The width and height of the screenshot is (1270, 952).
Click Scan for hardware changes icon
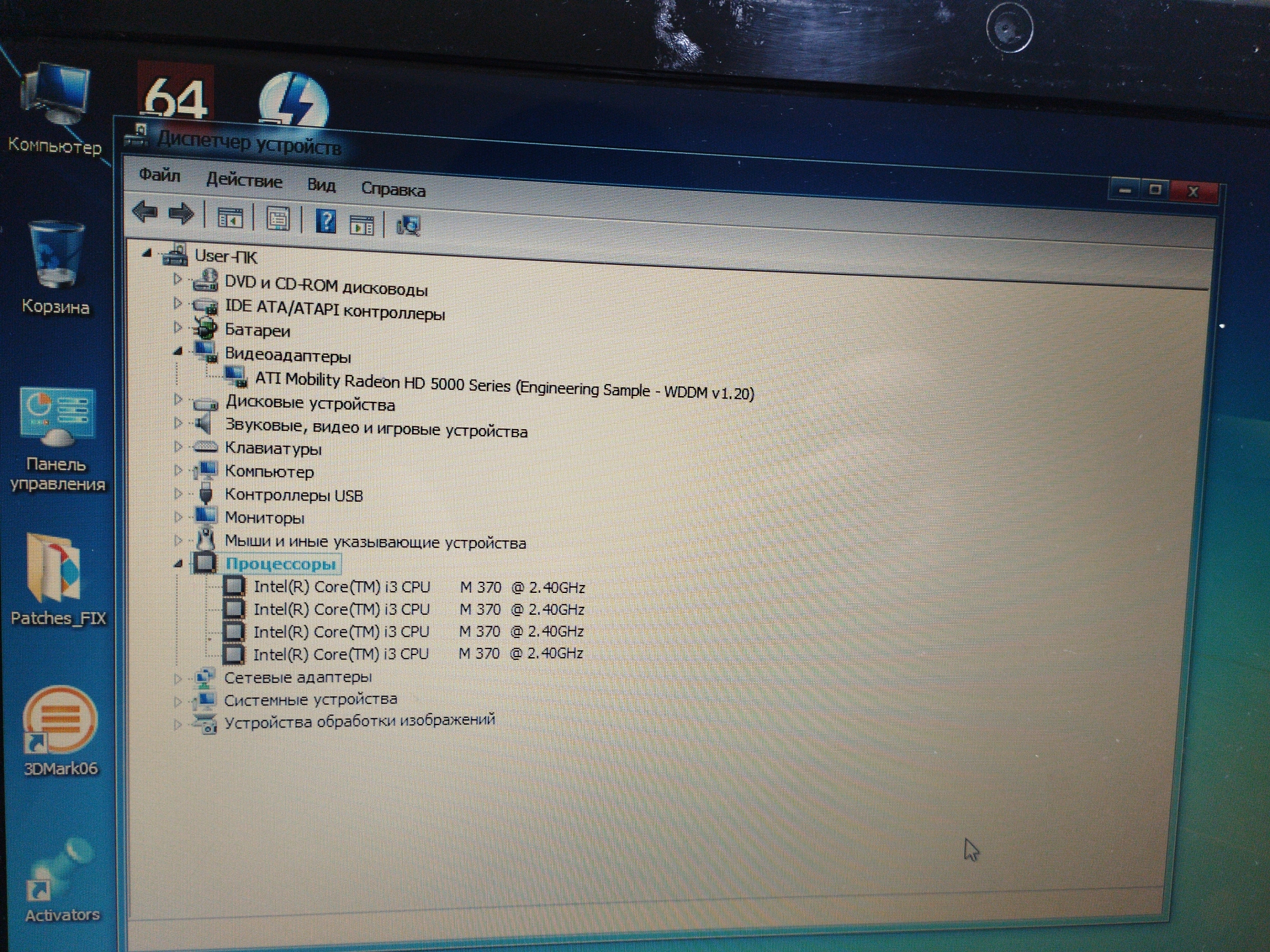[x=408, y=226]
